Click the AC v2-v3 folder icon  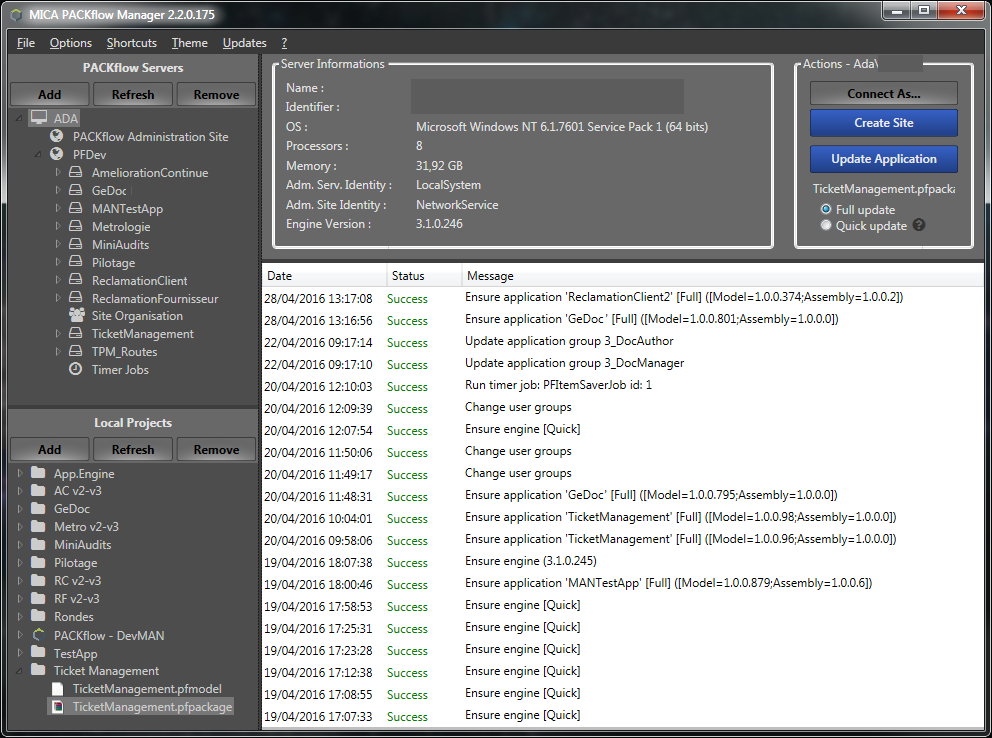[x=38, y=490]
